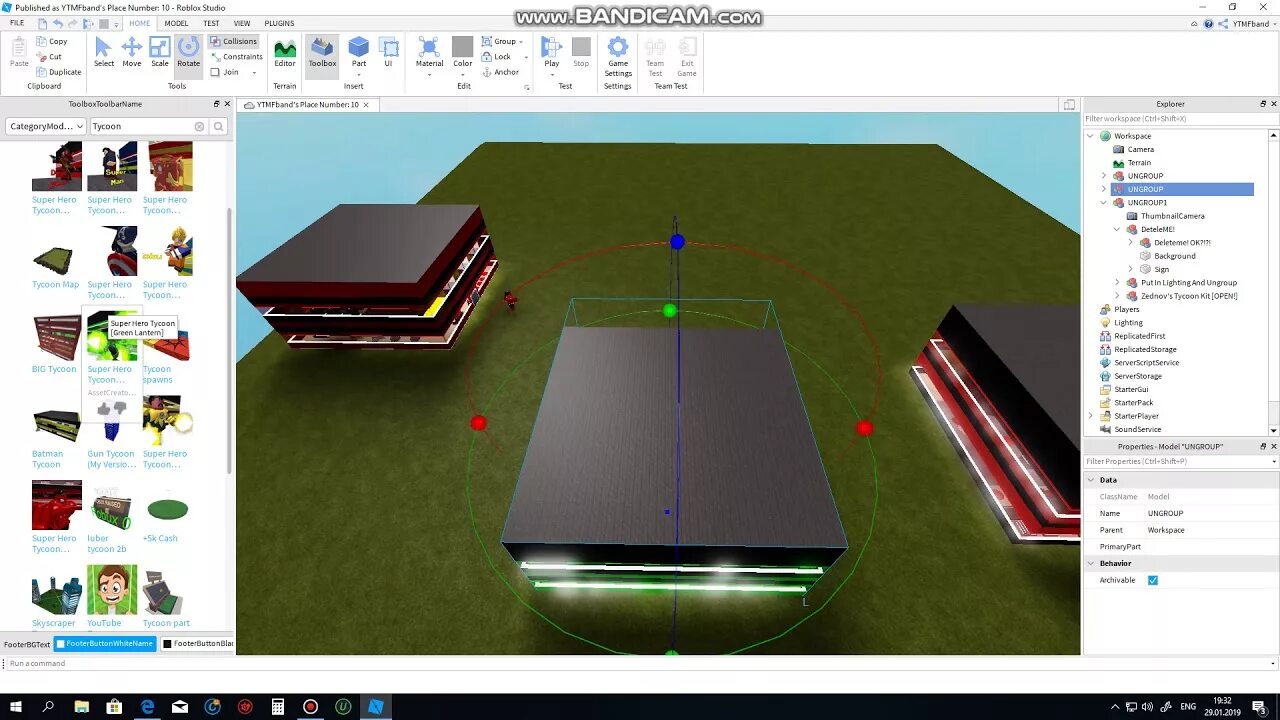Collapse the Workspace tree node
1280x720 pixels.
coord(1091,136)
